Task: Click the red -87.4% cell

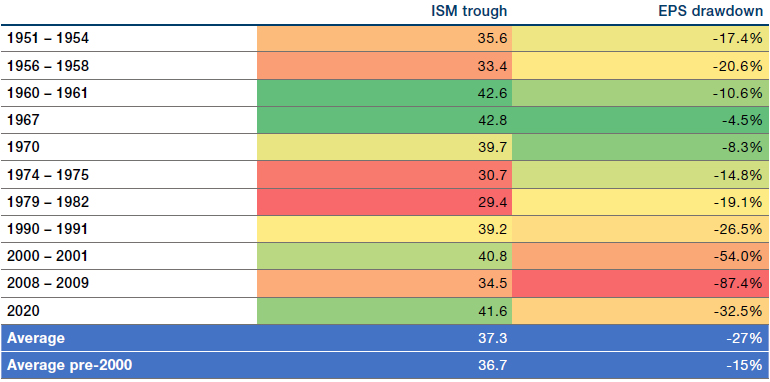Action: [x=641, y=283]
